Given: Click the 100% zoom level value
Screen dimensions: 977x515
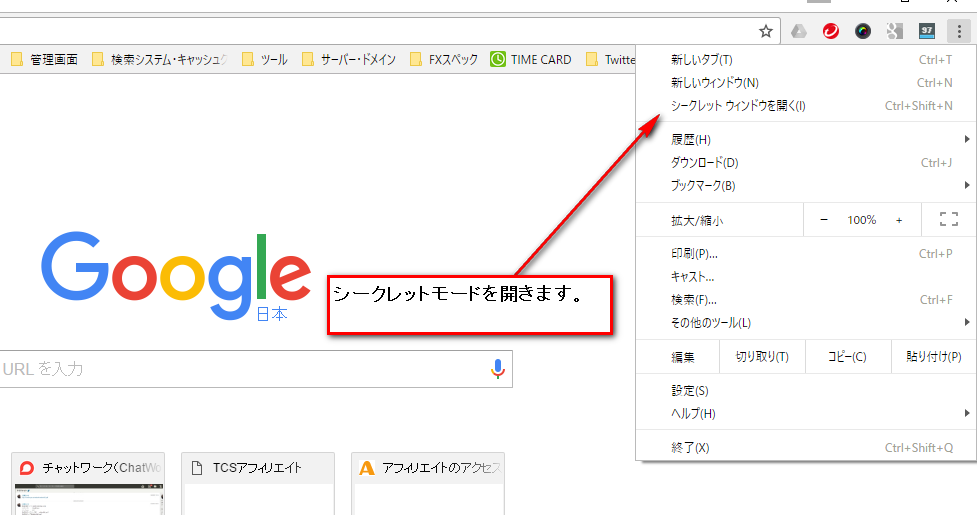Looking at the screenshot, I should pyautogui.click(x=861, y=220).
